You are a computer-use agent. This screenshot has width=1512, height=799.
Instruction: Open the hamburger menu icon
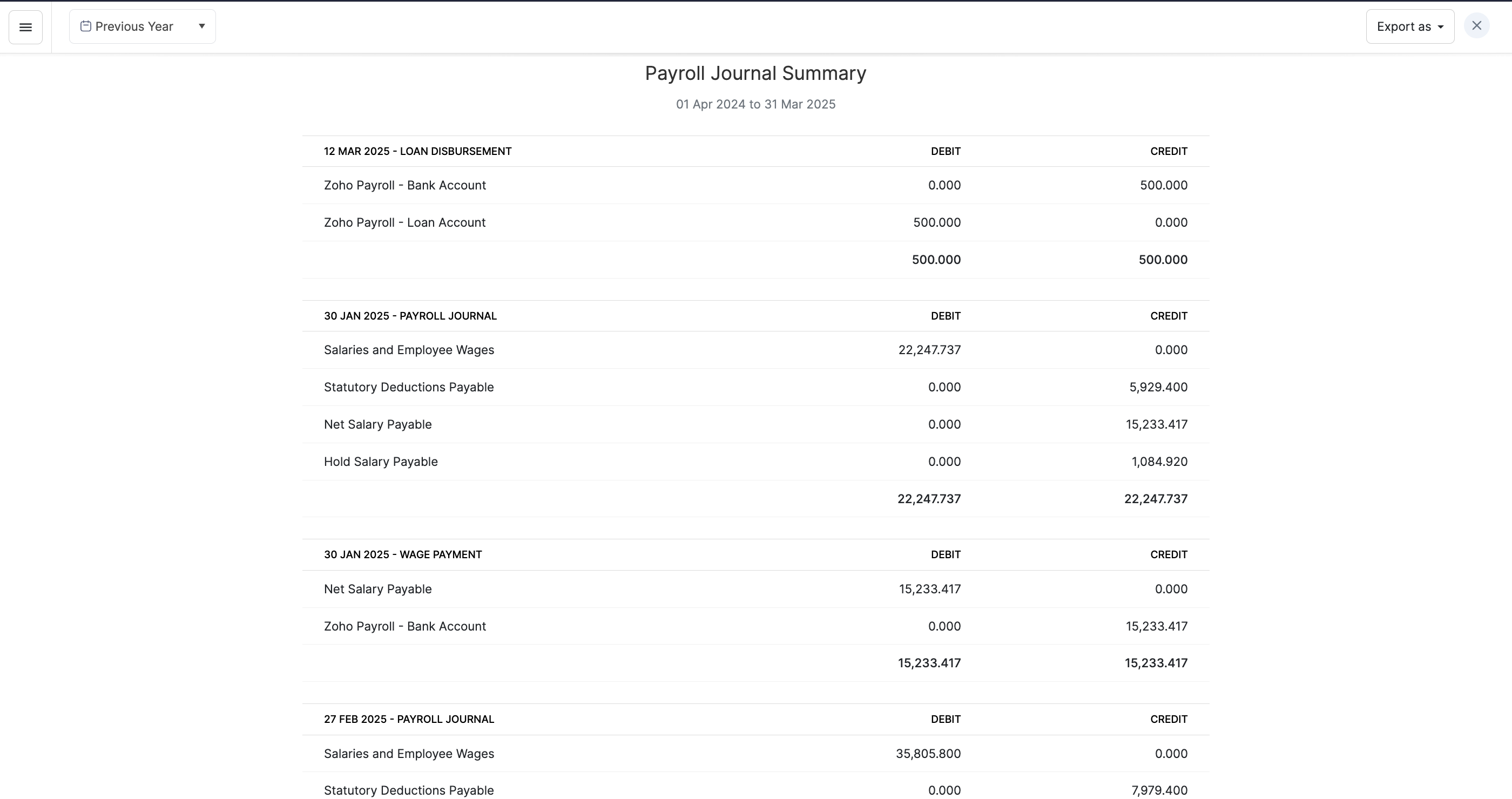point(25,27)
